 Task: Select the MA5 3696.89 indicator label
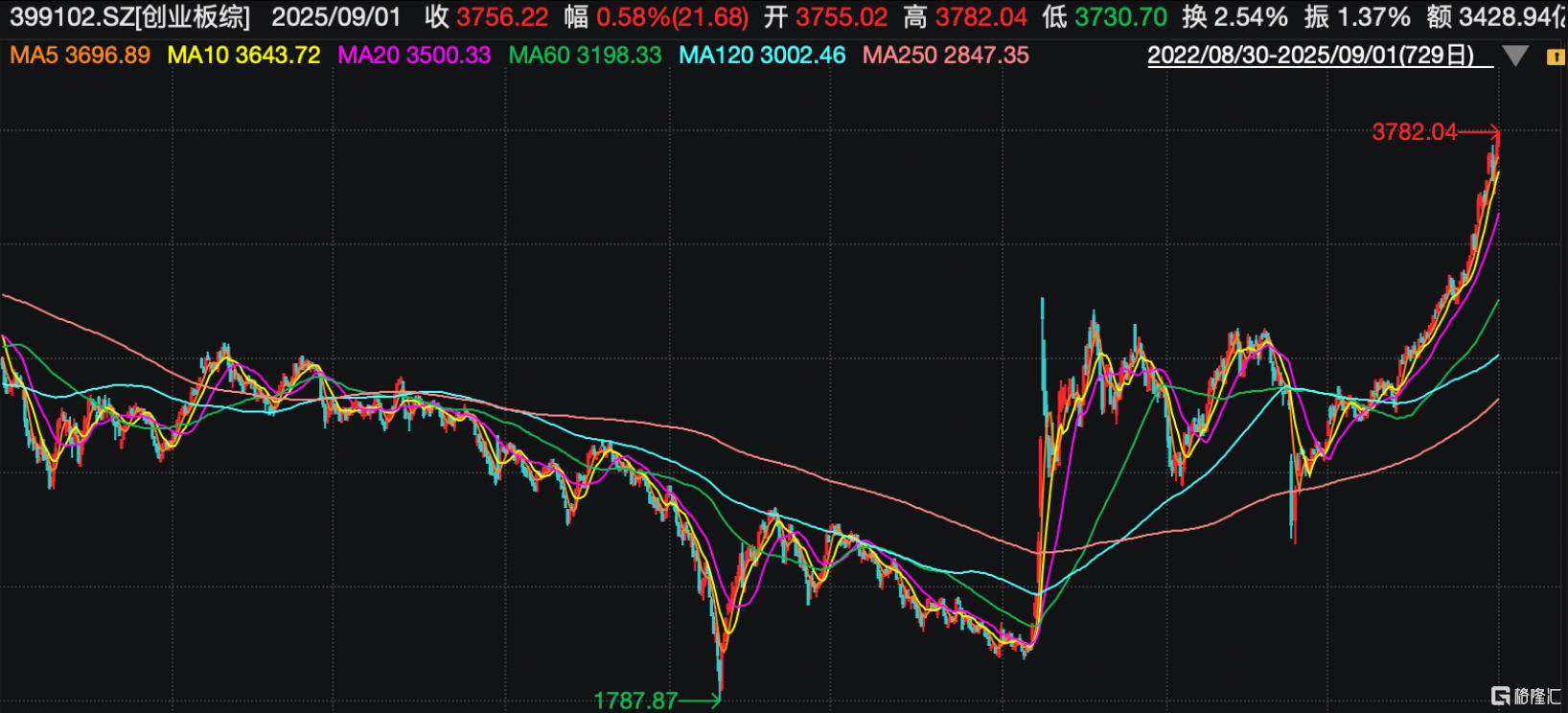(81, 56)
